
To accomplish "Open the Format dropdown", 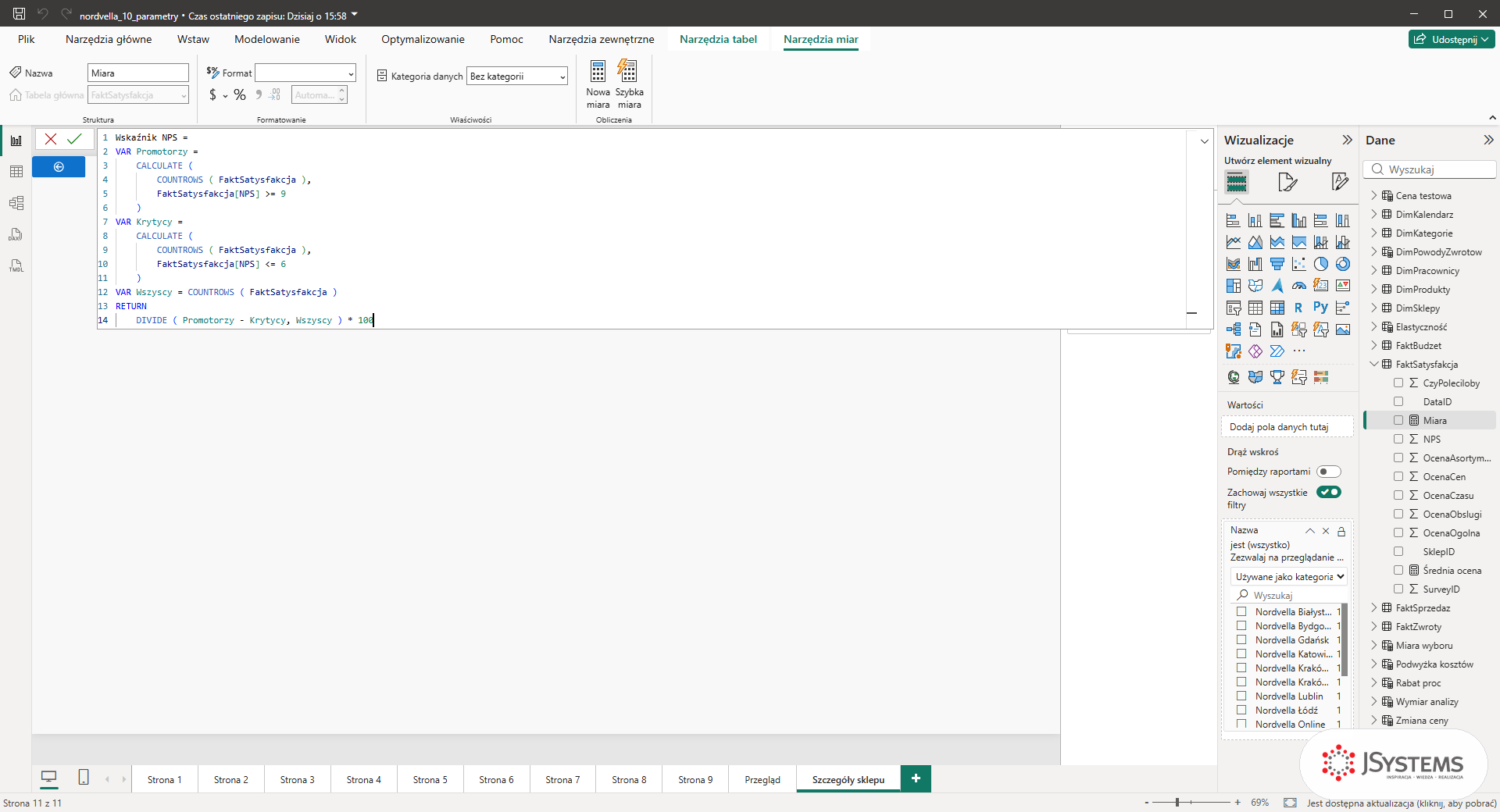I will (305, 73).
